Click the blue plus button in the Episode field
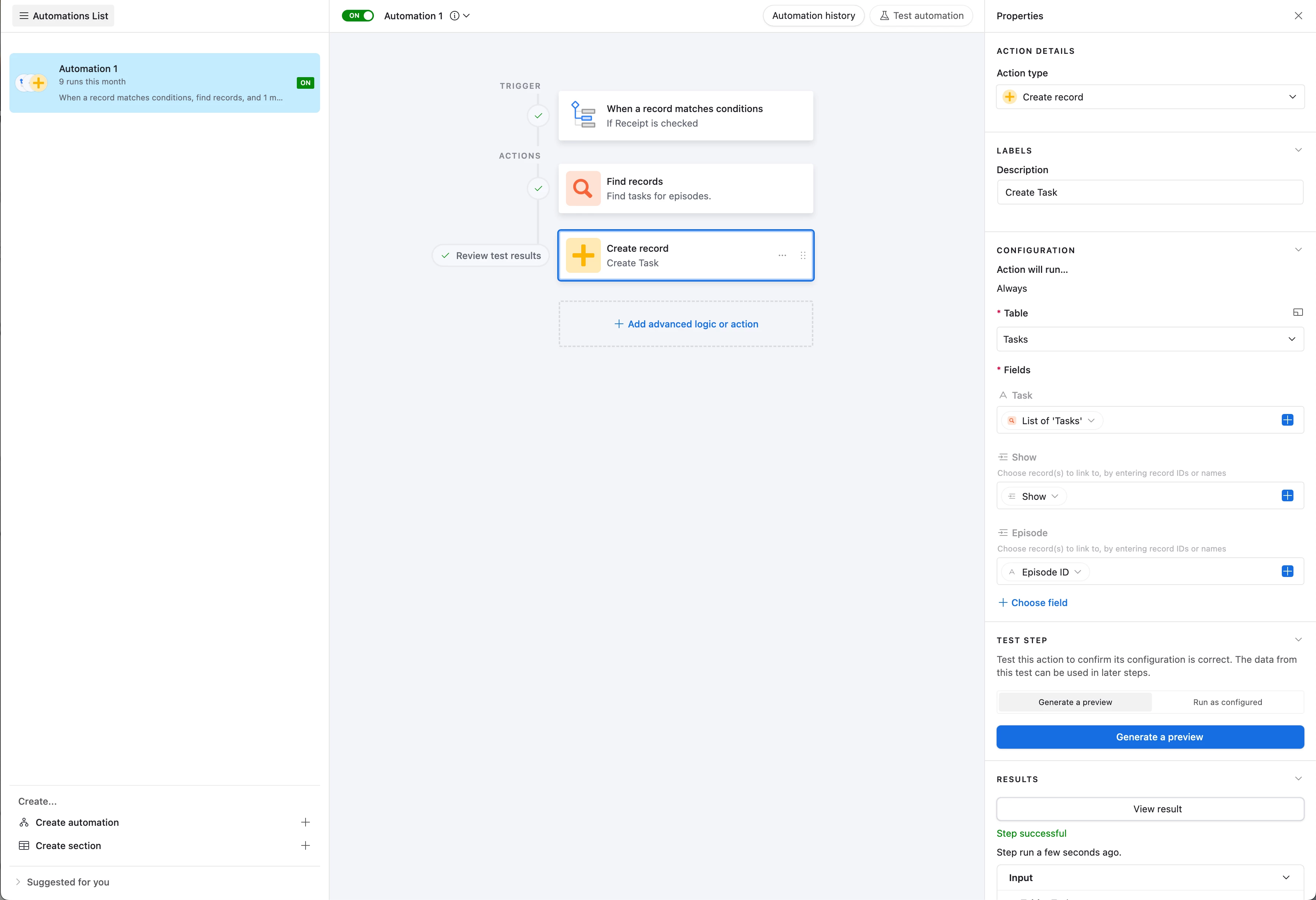The height and width of the screenshot is (900, 1316). 1287,572
